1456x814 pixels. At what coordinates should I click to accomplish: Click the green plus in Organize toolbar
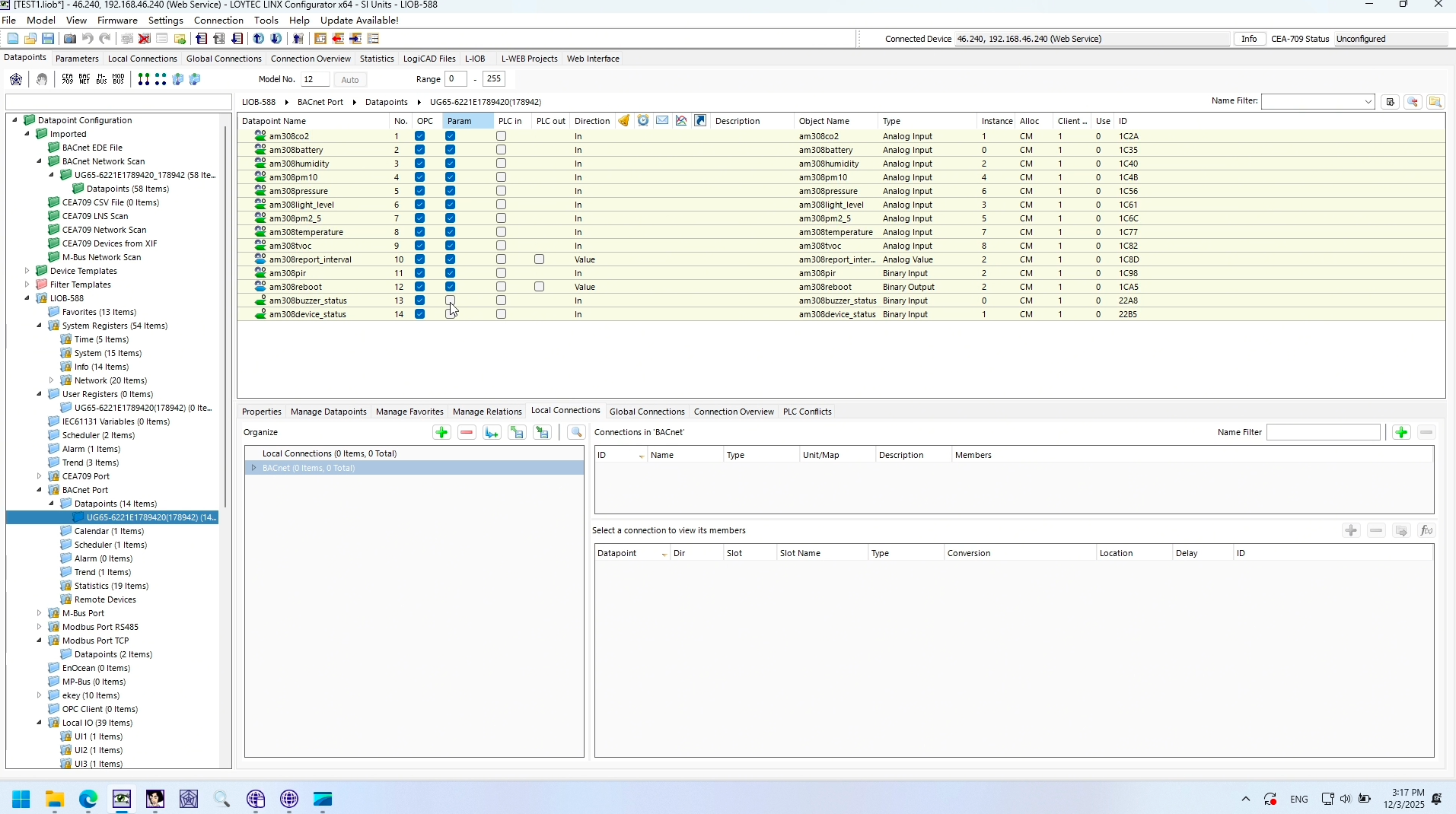(x=441, y=433)
